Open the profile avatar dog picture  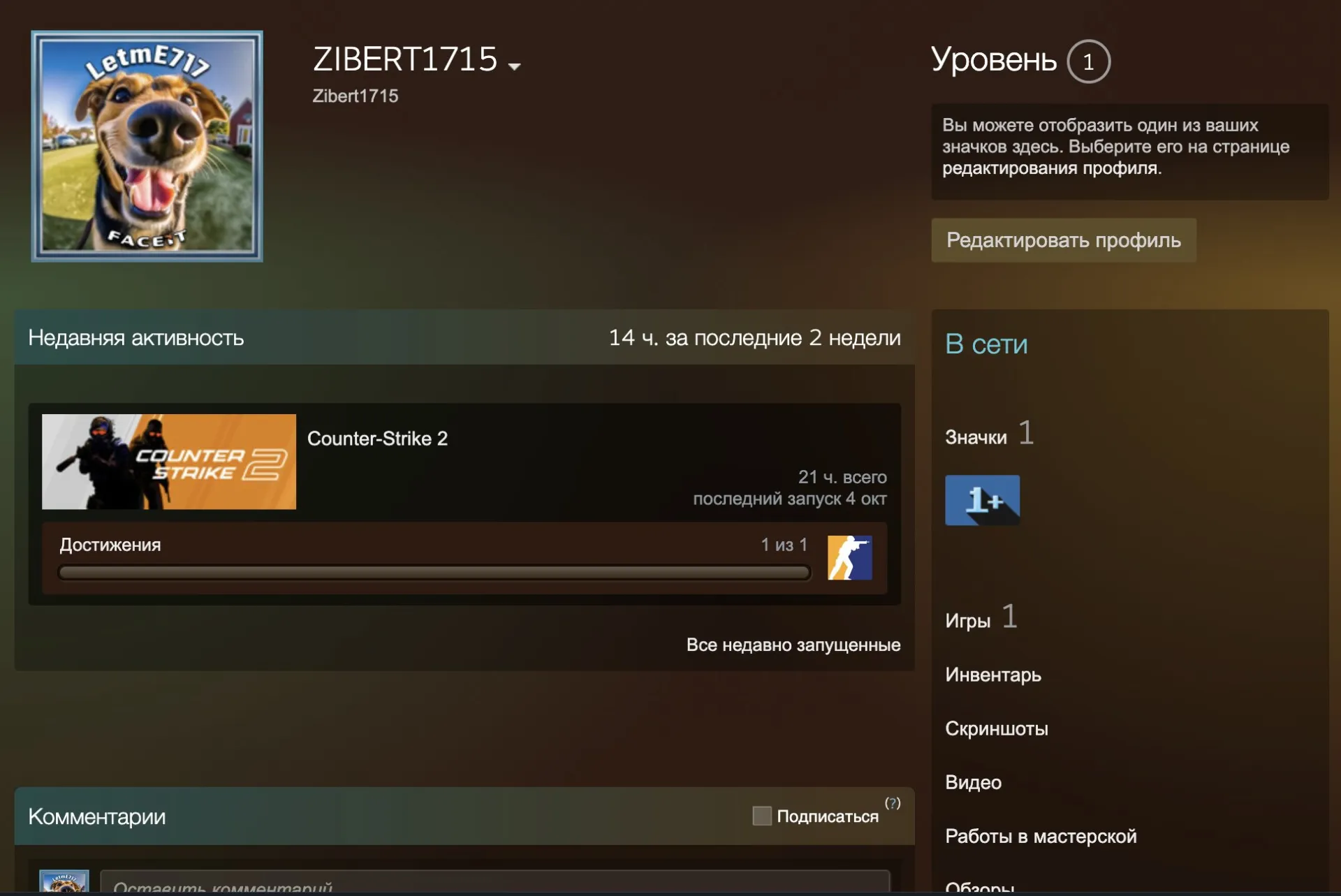(x=147, y=147)
